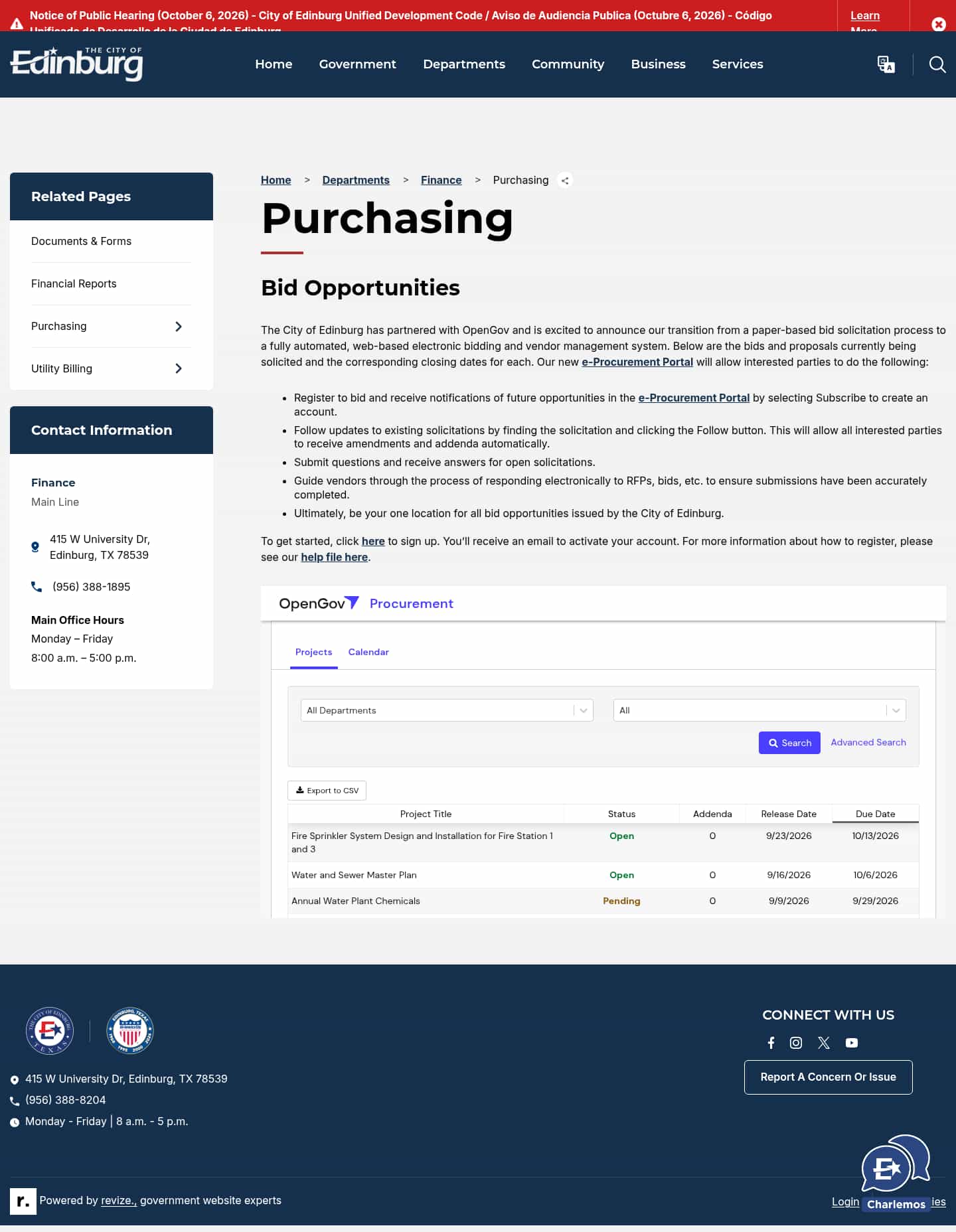This screenshot has width=956, height=1232.
Task: Open Advanced Search link
Action: (x=868, y=743)
